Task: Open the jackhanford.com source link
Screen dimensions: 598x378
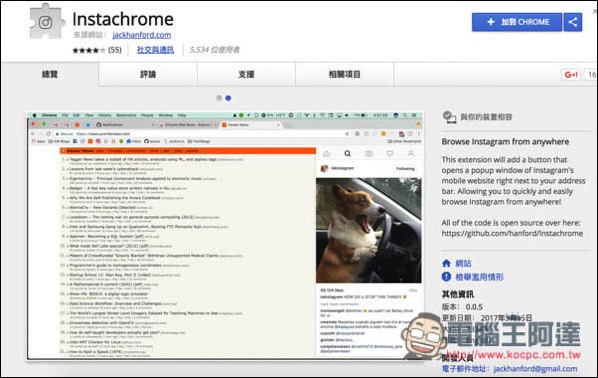Action: point(142,35)
